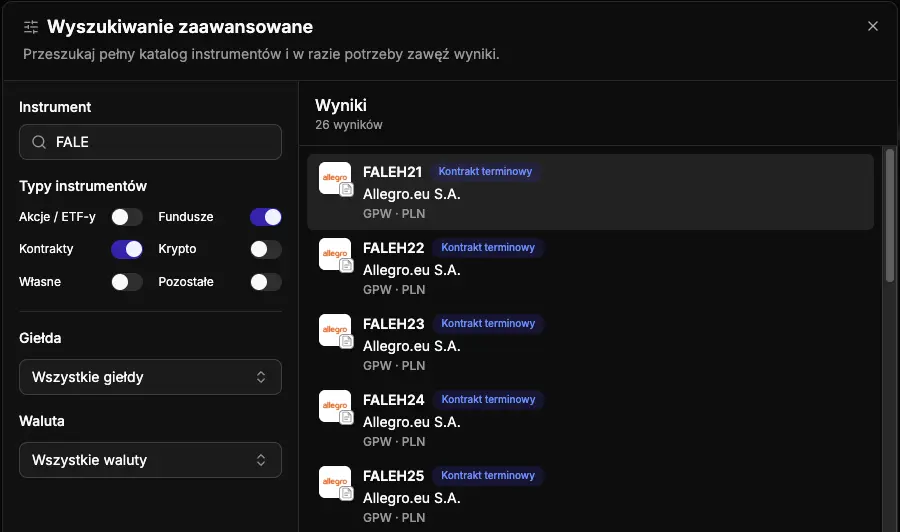Click the Pozostałe label
This screenshot has width=900, height=532.
coord(186,282)
